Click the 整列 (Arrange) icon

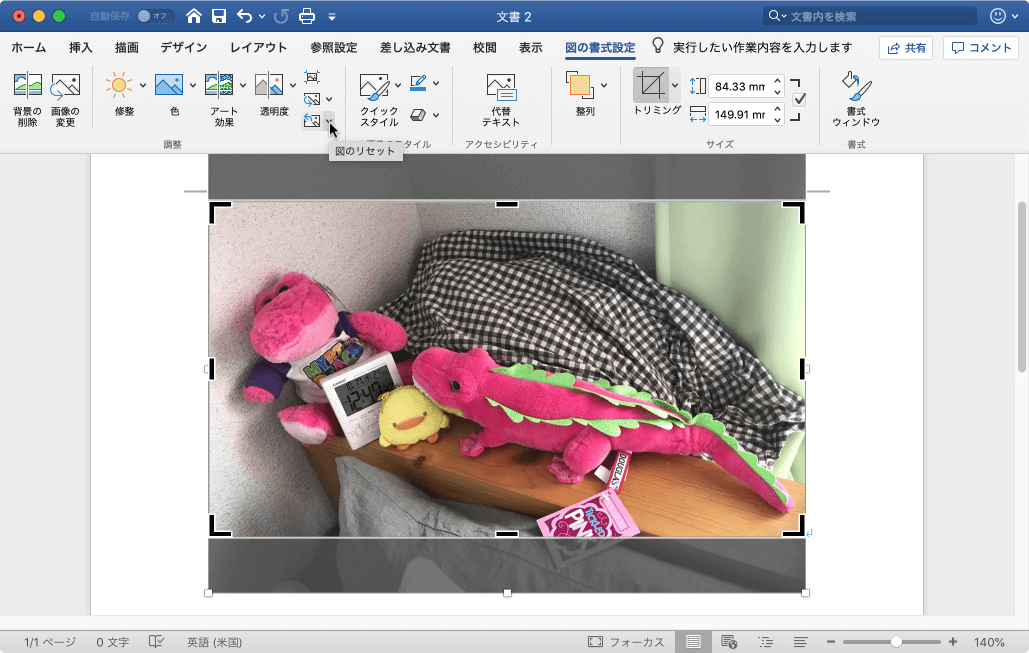pyautogui.click(x=580, y=85)
